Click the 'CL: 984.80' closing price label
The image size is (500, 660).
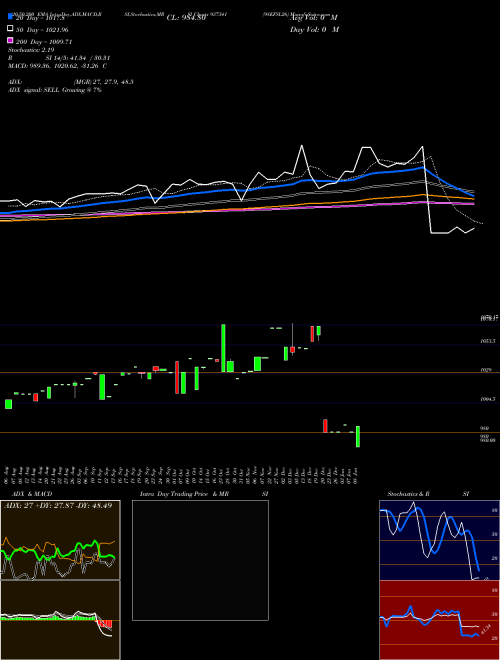pos(186,18)
